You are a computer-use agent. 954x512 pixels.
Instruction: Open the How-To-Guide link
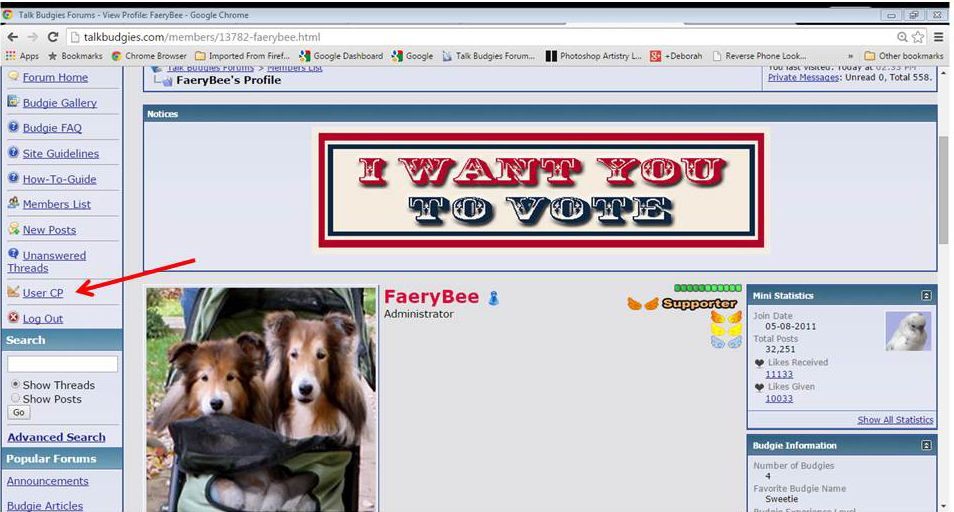point(60,179)
